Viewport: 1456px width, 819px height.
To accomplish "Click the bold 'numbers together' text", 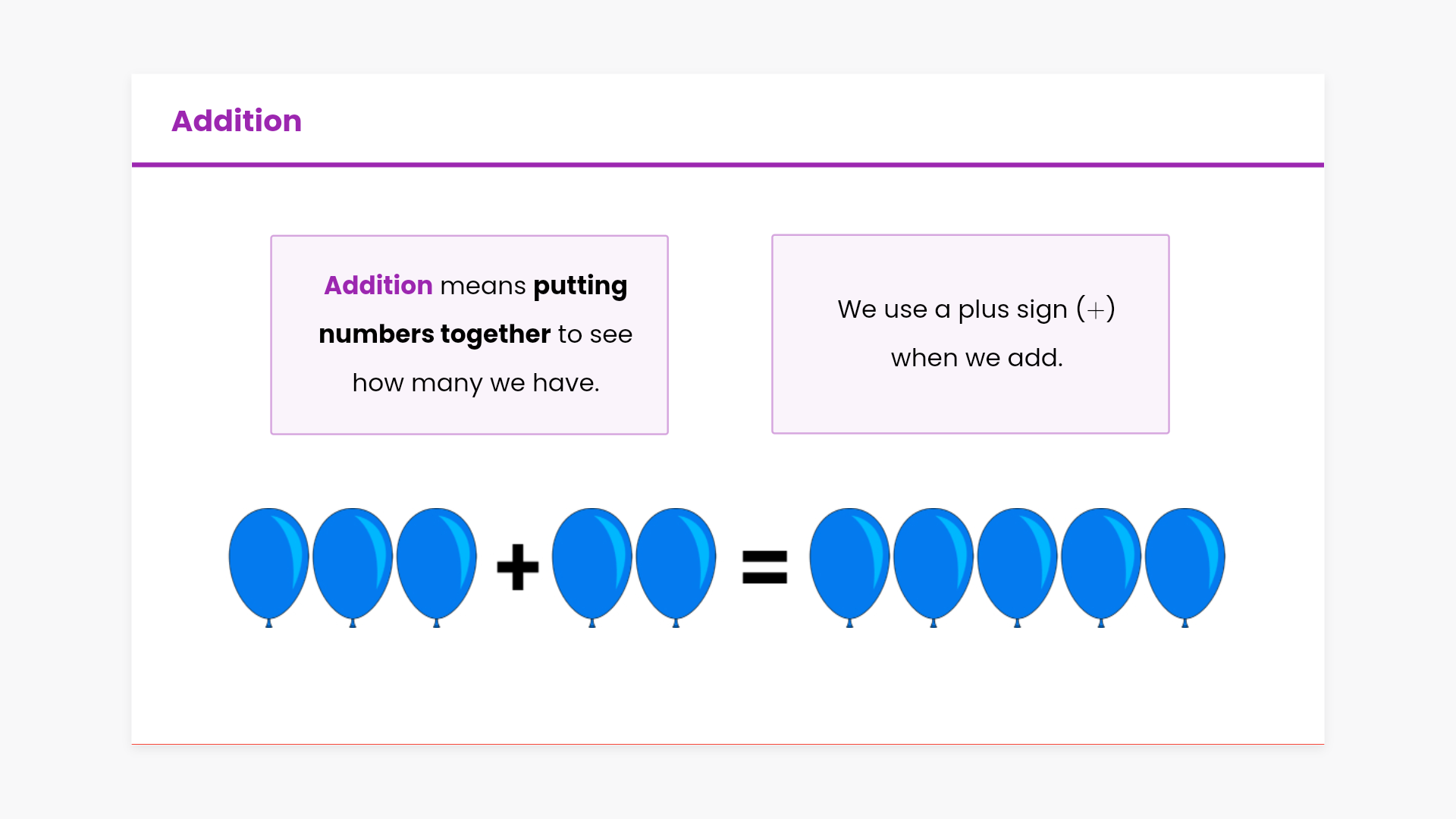I will click(x=434, y=334).
